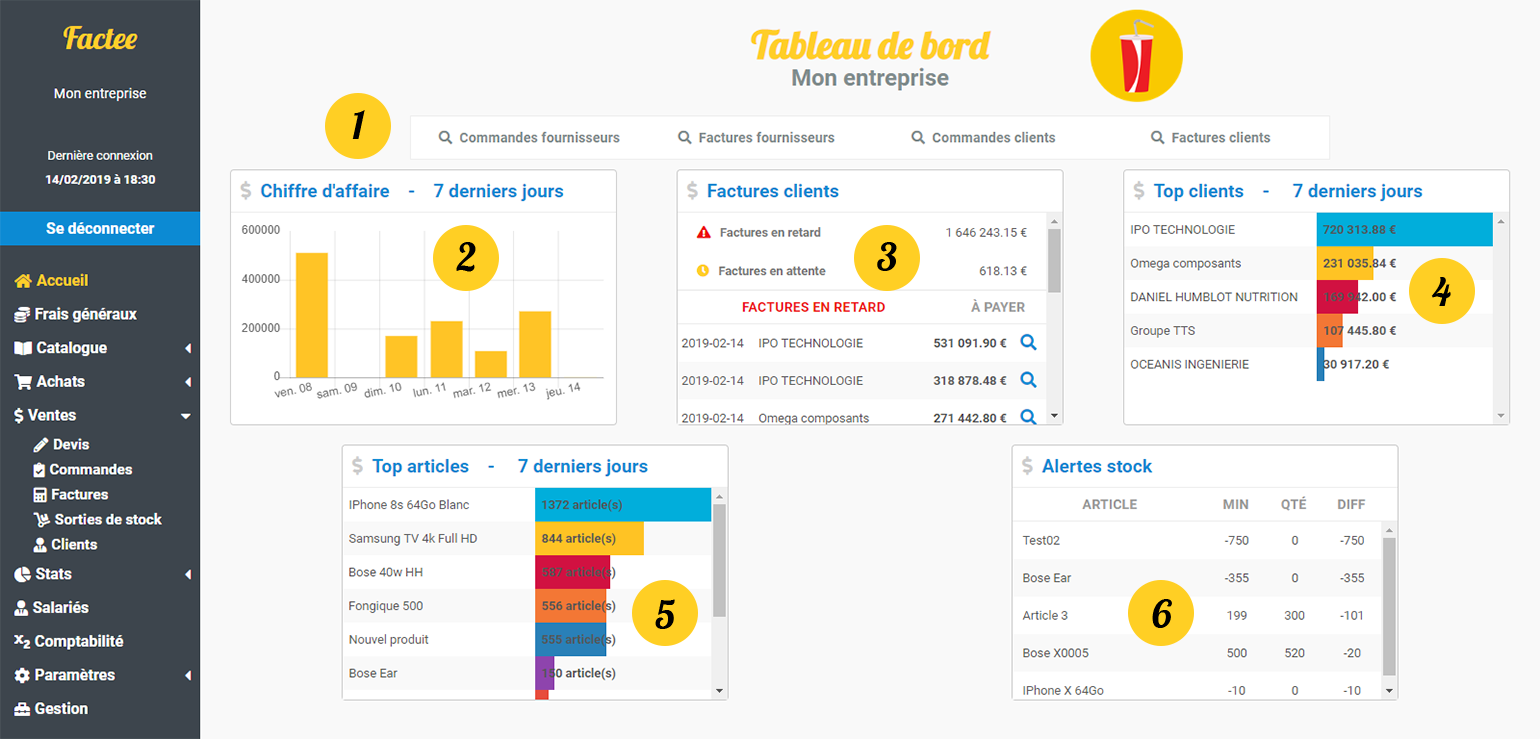1540x739 pixels.
Task: Click Se déconnecter to log out
Action: [100, 228]
